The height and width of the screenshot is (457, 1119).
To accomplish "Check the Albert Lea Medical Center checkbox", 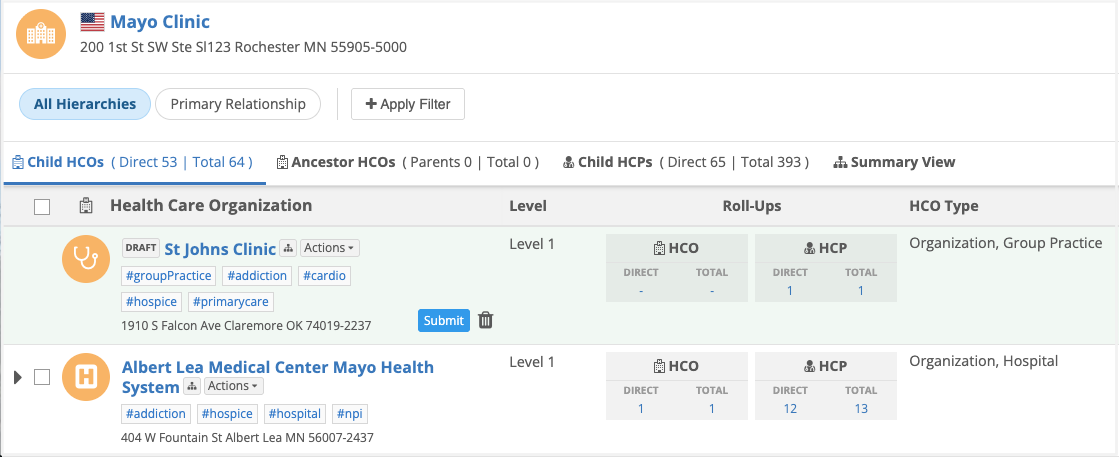I will click(42, 377).
